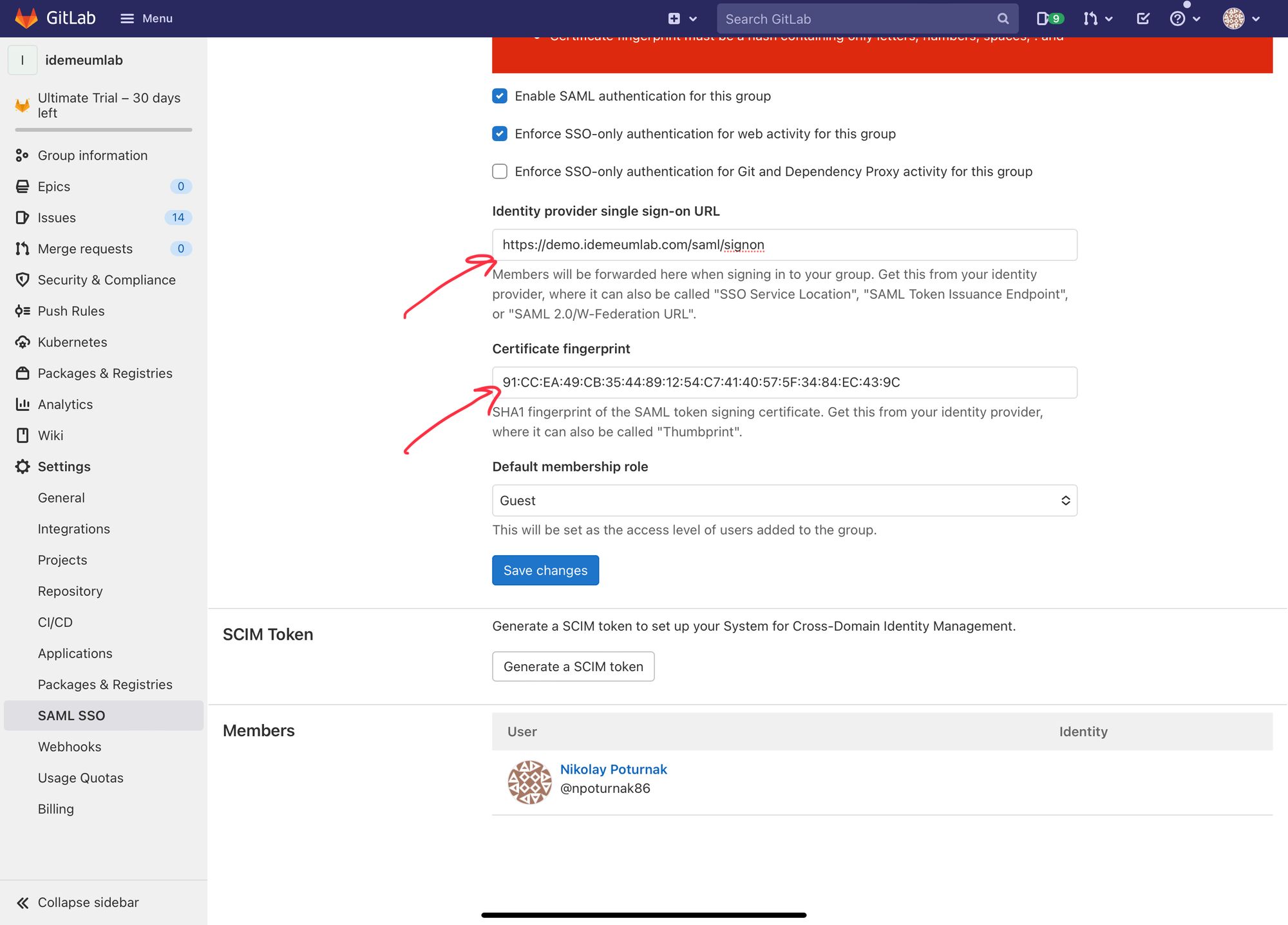Image resolution: width=1288 pixels, height=925 pixels.
Task: Click the Identity provider single sign-on URL field
Action: [x=784, y=245]
